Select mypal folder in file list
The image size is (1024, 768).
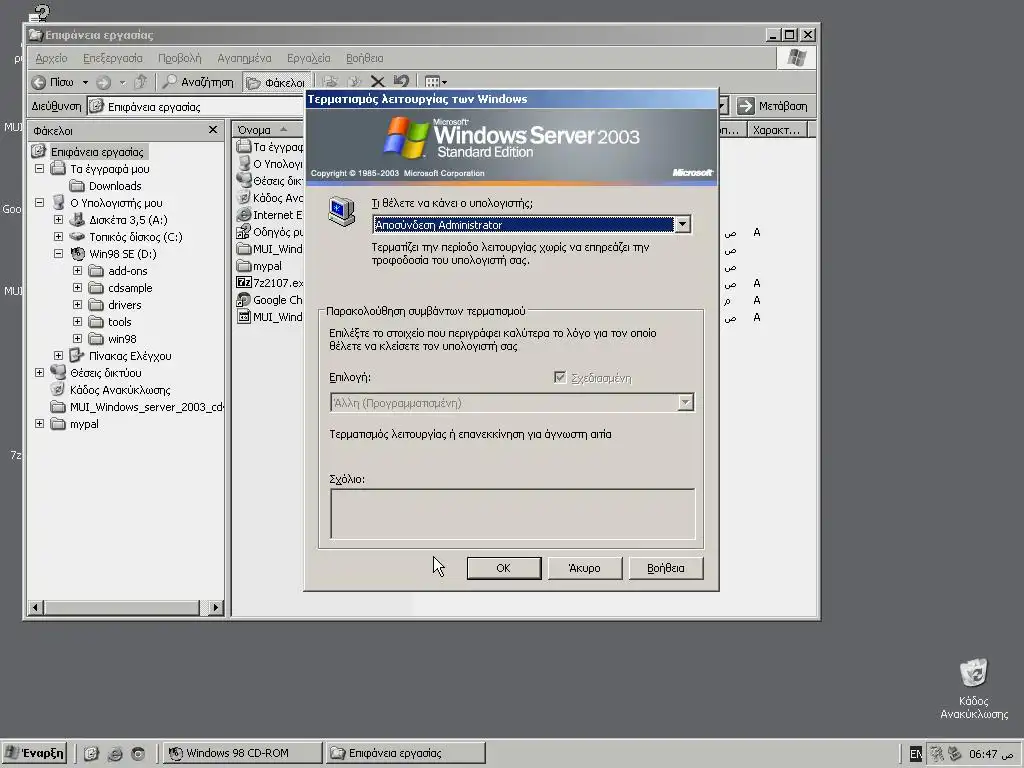[x=259, y=266]
